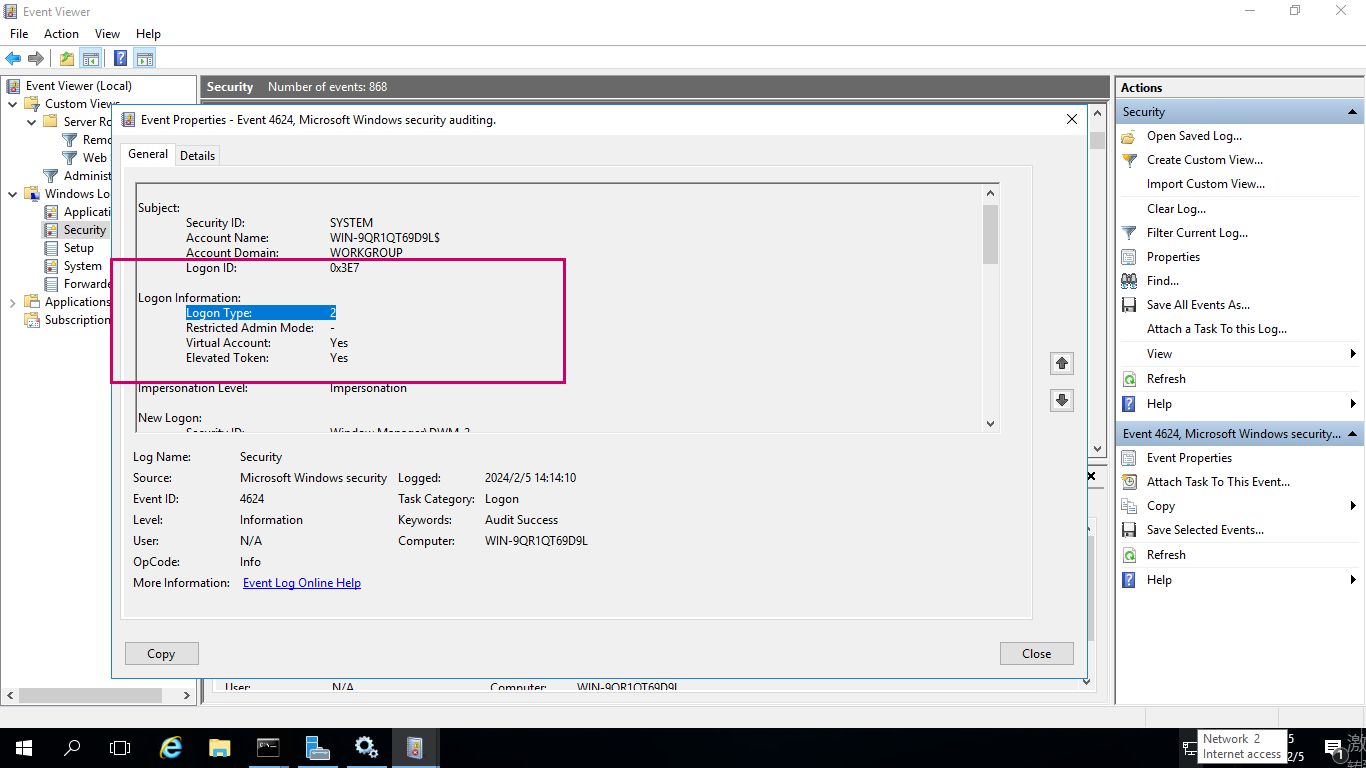The width and height of the screenshot is (1366, 768).
Task: Click Save All Events As disk icon
Action: click(1129, 305)
